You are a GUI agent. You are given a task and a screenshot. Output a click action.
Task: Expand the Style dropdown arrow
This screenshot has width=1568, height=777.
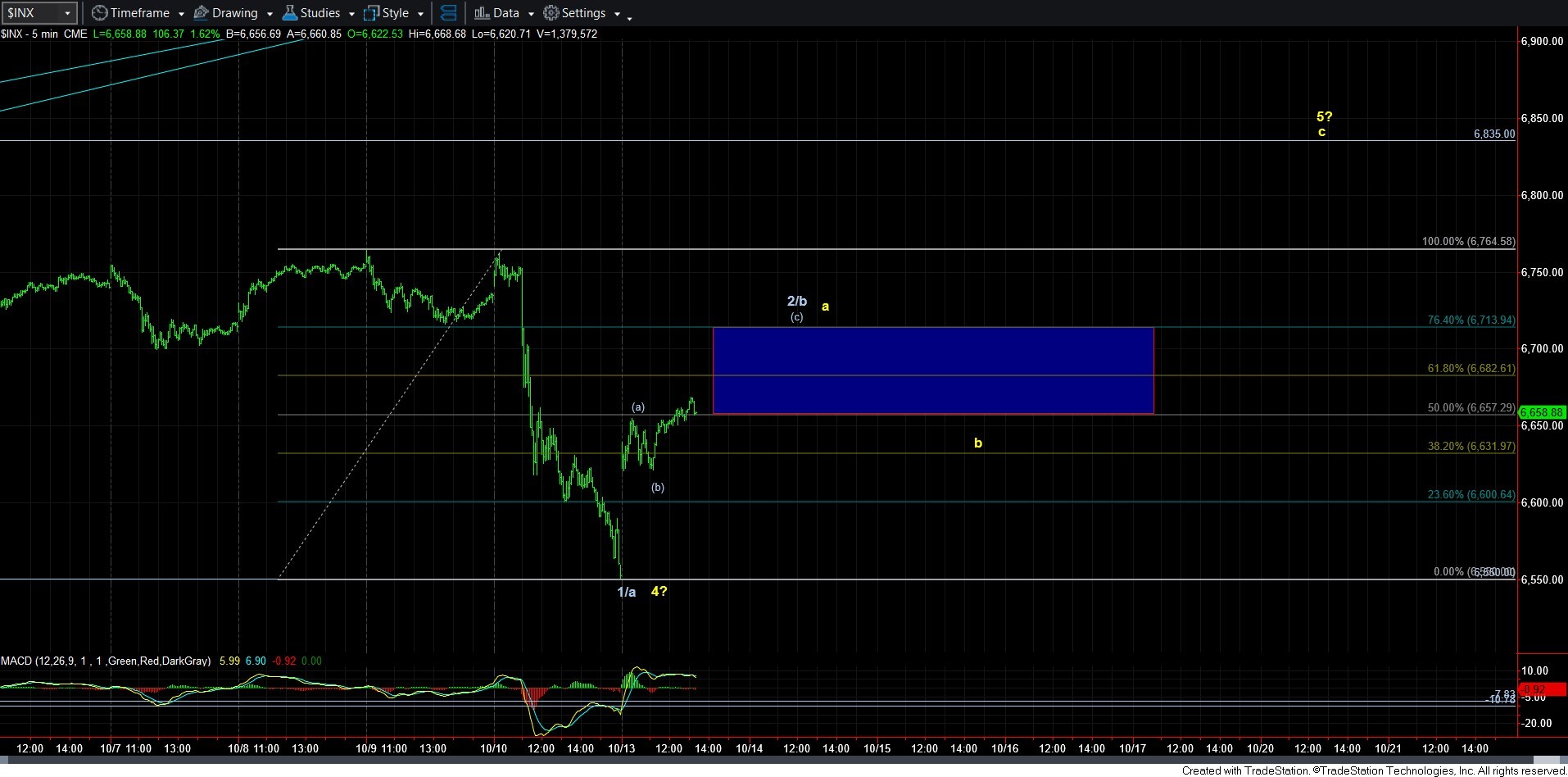(x=420, y=14)
